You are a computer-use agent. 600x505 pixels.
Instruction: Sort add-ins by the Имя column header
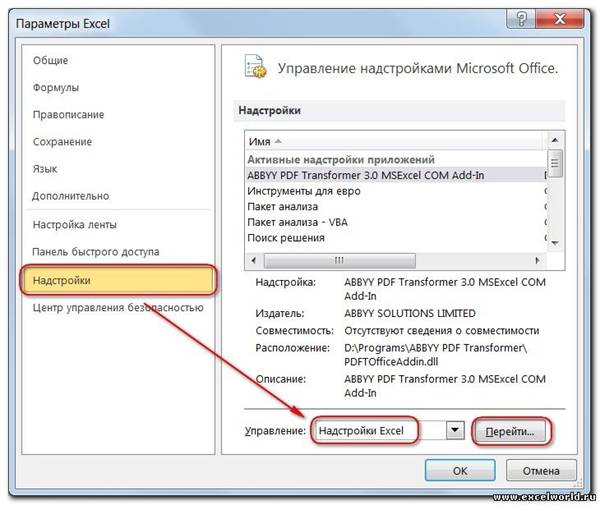394,142
